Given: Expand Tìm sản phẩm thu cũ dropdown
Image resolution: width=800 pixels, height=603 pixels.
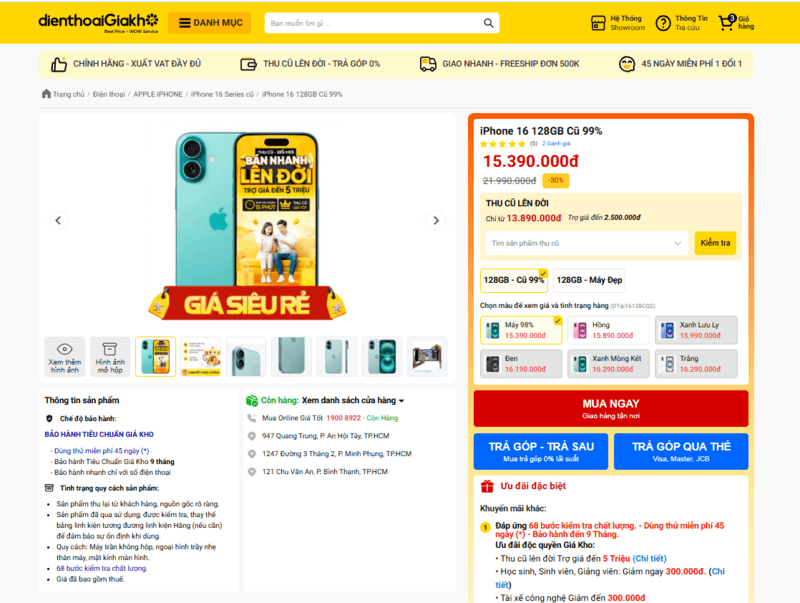Looking at the screenshot, I should (587, 243).
